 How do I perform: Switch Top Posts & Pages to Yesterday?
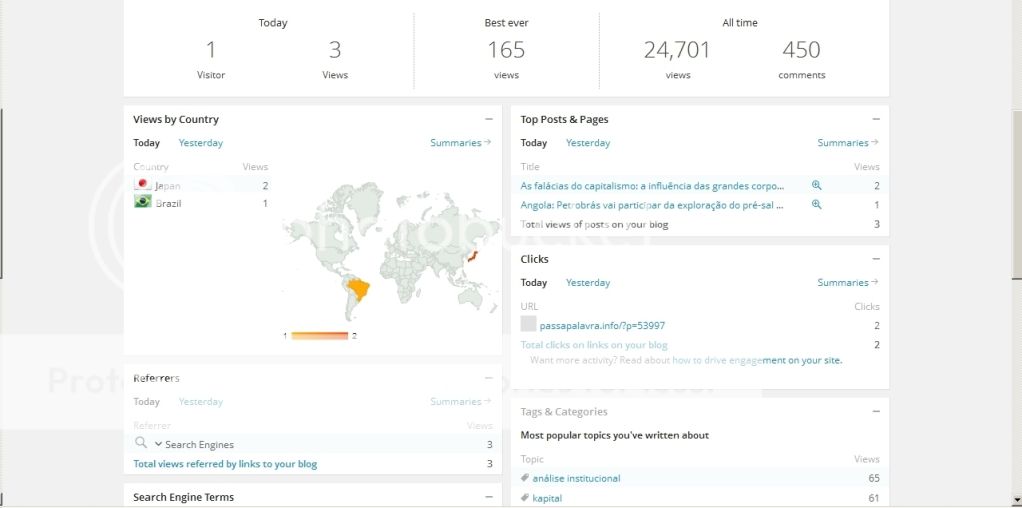coord(588,143)
